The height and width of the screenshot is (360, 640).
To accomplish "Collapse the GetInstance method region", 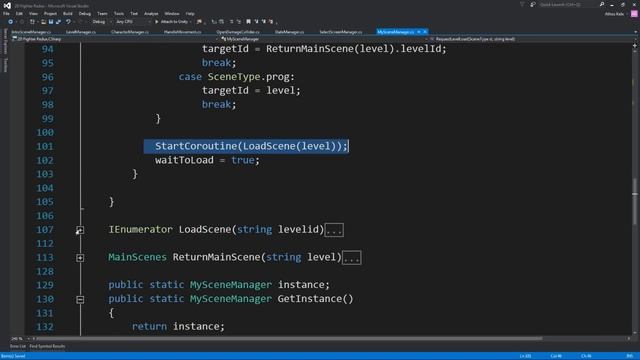I will [x=80, y=300].
